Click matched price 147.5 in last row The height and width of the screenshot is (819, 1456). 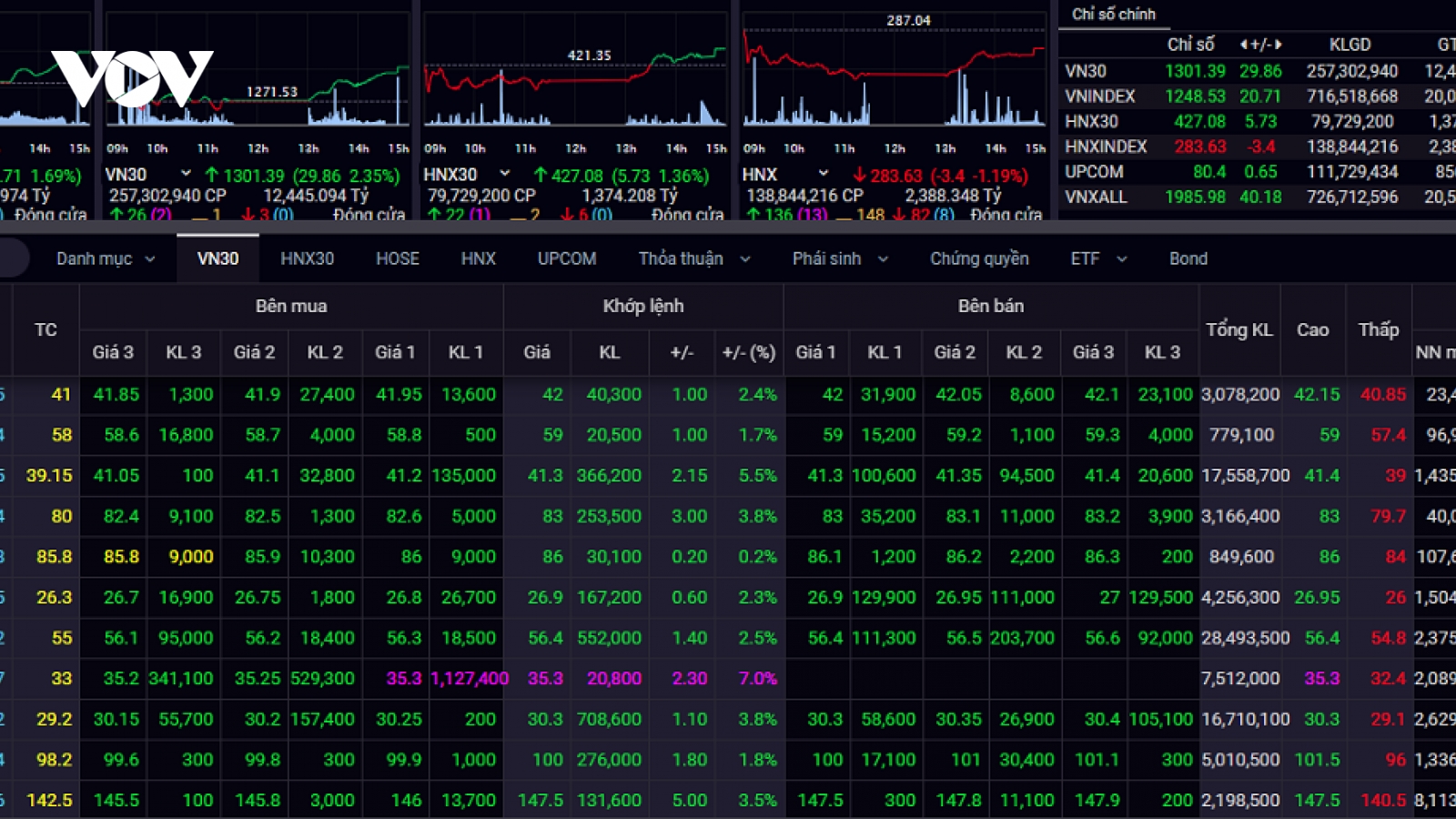[541, 801]
